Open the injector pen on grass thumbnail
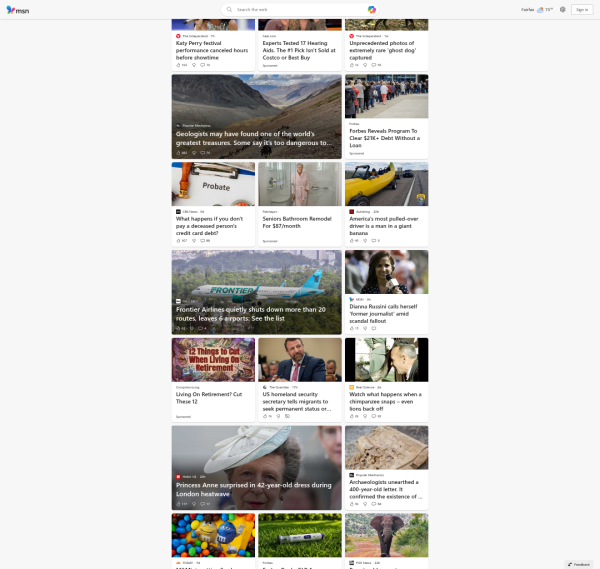Image resolution: width=600 pixels, height=569 pixels. point(300,535)
